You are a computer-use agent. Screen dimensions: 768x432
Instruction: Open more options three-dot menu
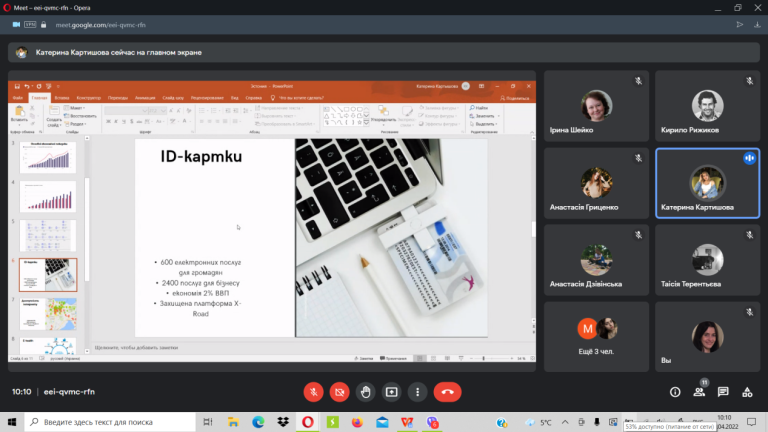pyautogui.click(x=417, y=392)
